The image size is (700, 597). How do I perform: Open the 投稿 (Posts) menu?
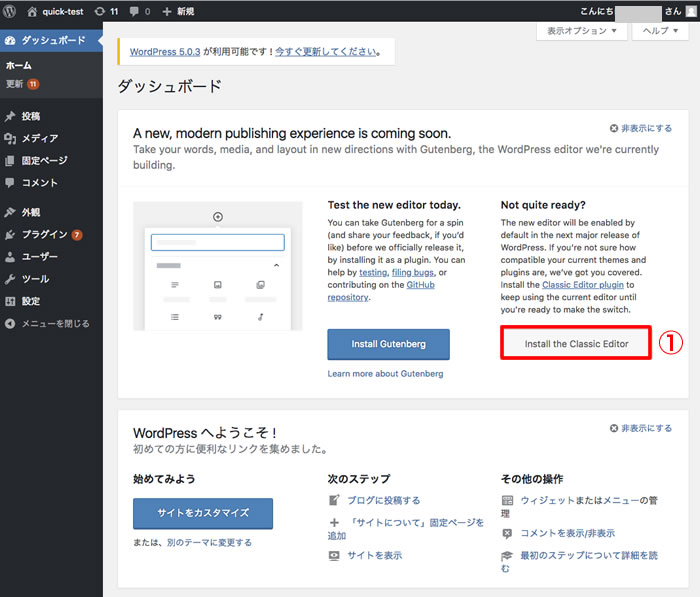pyautogui.click(x=30, y=117)
